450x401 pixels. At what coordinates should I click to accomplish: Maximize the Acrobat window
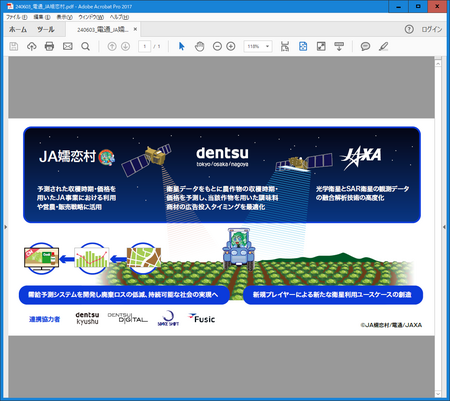coord(418,6)
